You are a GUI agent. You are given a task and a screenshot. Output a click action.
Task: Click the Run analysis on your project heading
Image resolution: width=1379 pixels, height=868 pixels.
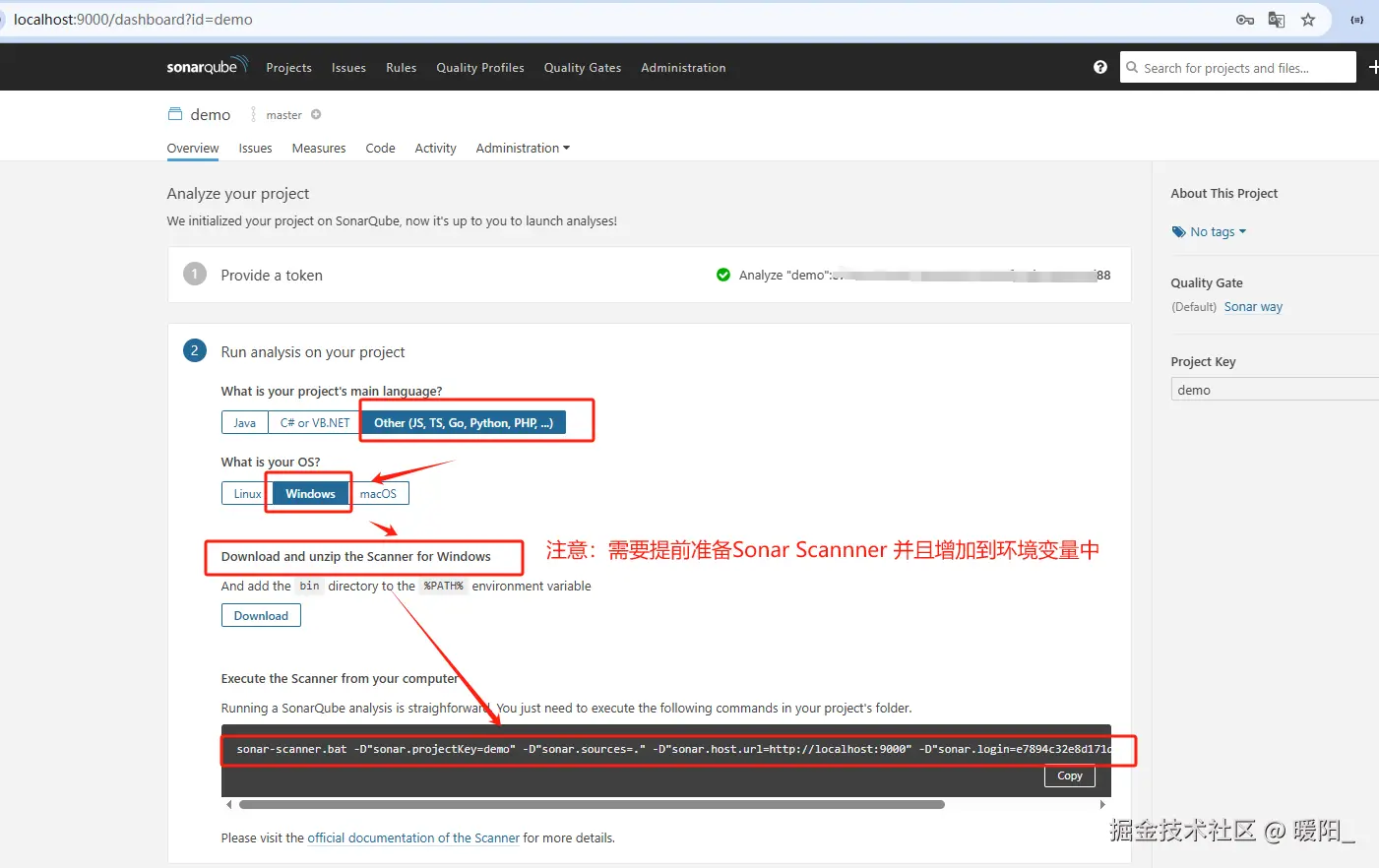pyautogui.click(x=313, y=352)
